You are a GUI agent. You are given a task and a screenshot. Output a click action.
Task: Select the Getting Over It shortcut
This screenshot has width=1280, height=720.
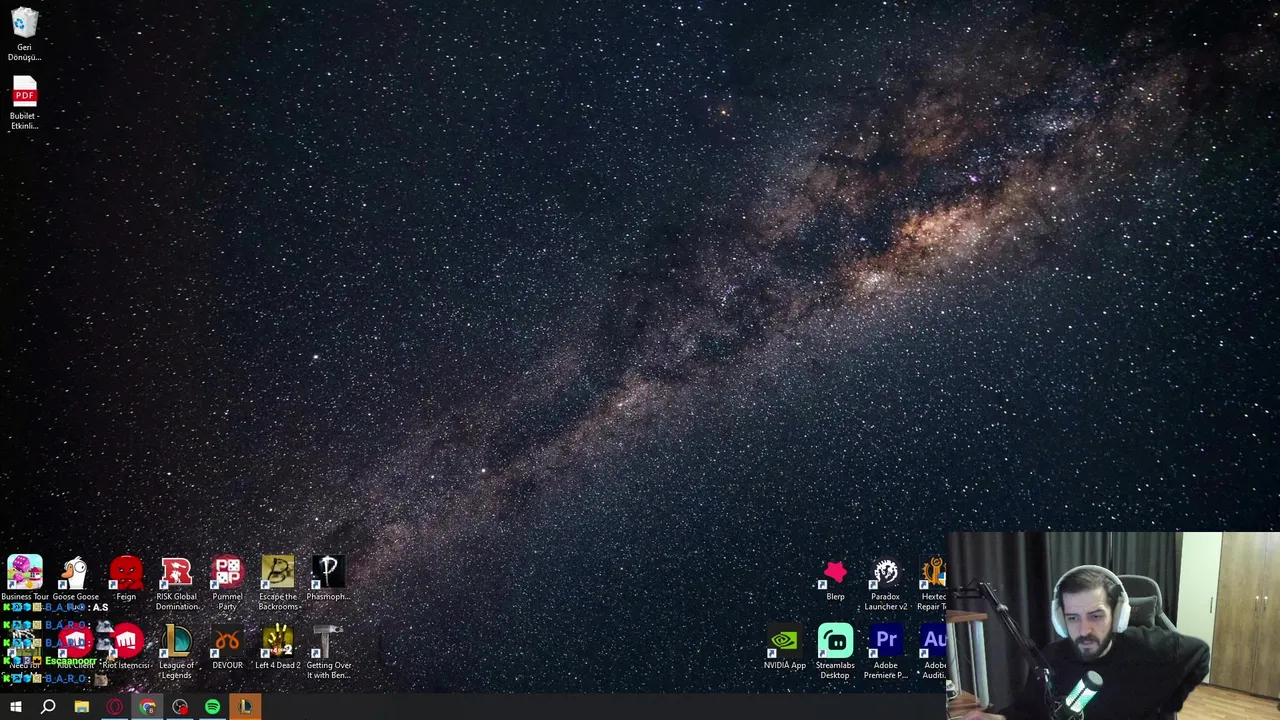click(328, 652)
